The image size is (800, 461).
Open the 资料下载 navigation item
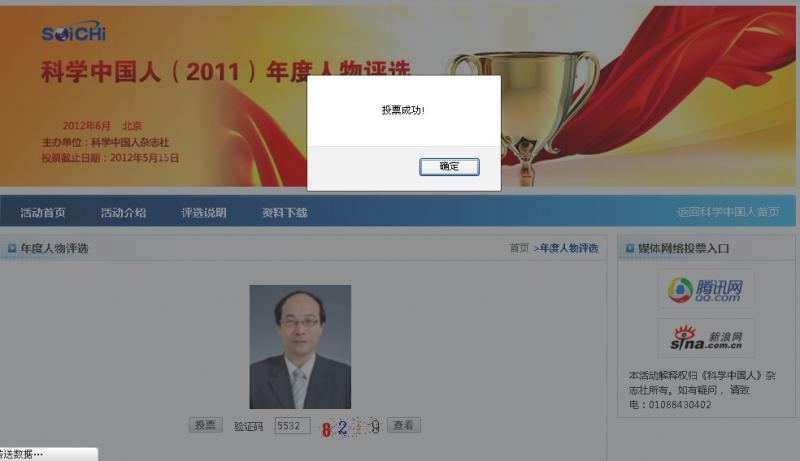(284, 213)
